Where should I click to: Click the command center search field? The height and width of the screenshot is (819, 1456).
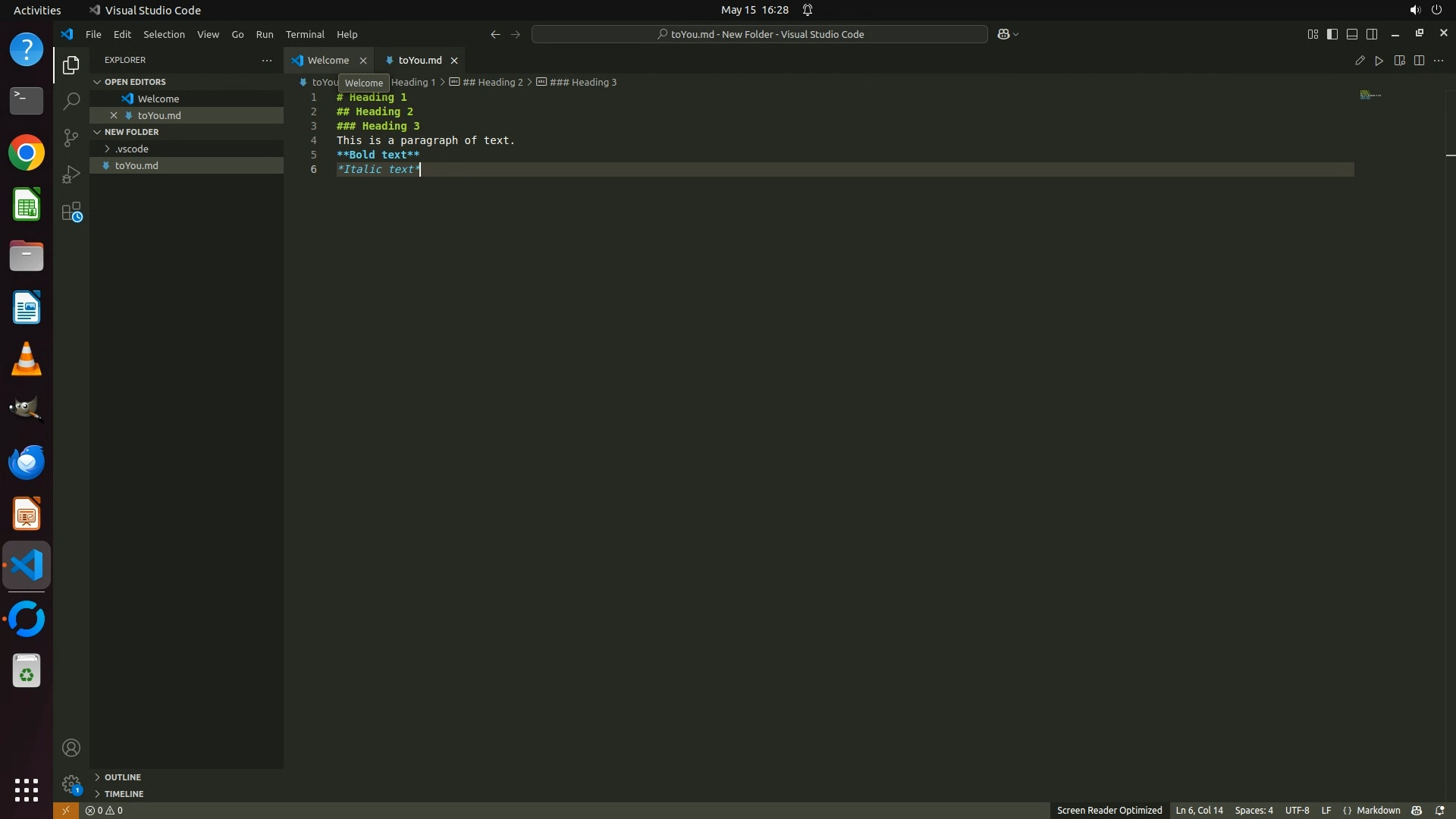coord(759,34)
